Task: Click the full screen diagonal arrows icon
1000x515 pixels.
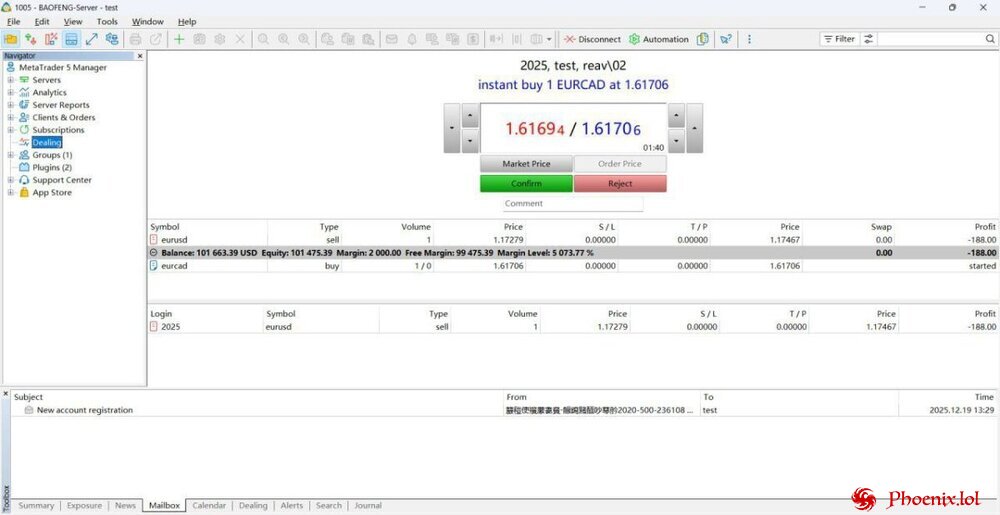Action: [x=92, y=39]
